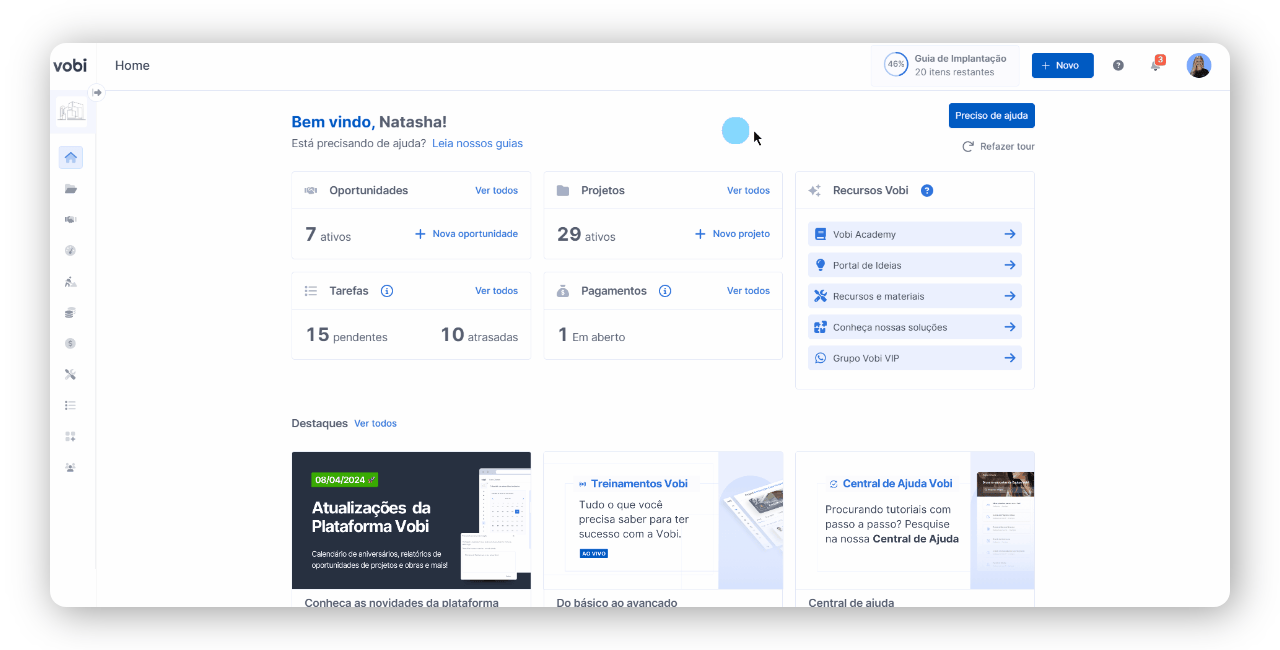1280x650 pixels.
Task: Open the grid apps icon in sidebar
Action: (71, 437)
